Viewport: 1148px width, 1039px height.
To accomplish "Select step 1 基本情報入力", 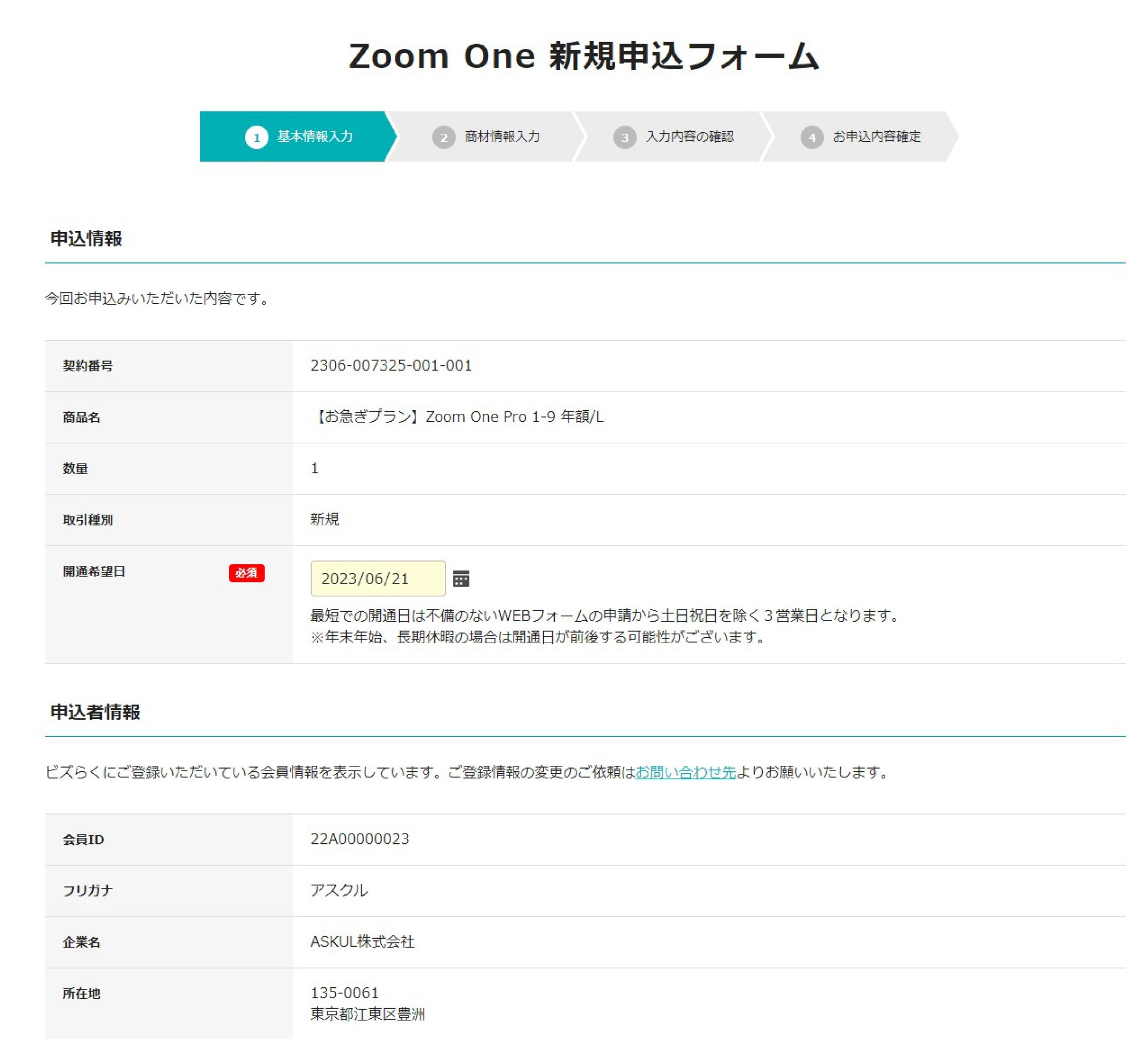I will coord(298,137).
